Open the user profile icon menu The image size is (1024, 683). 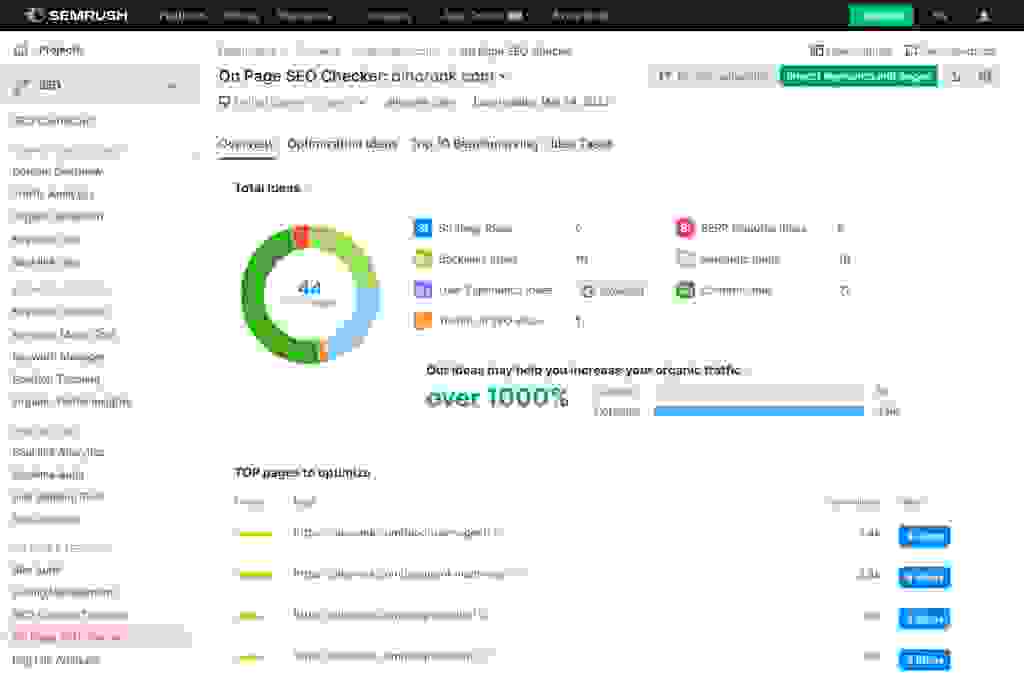click(984, 15)
